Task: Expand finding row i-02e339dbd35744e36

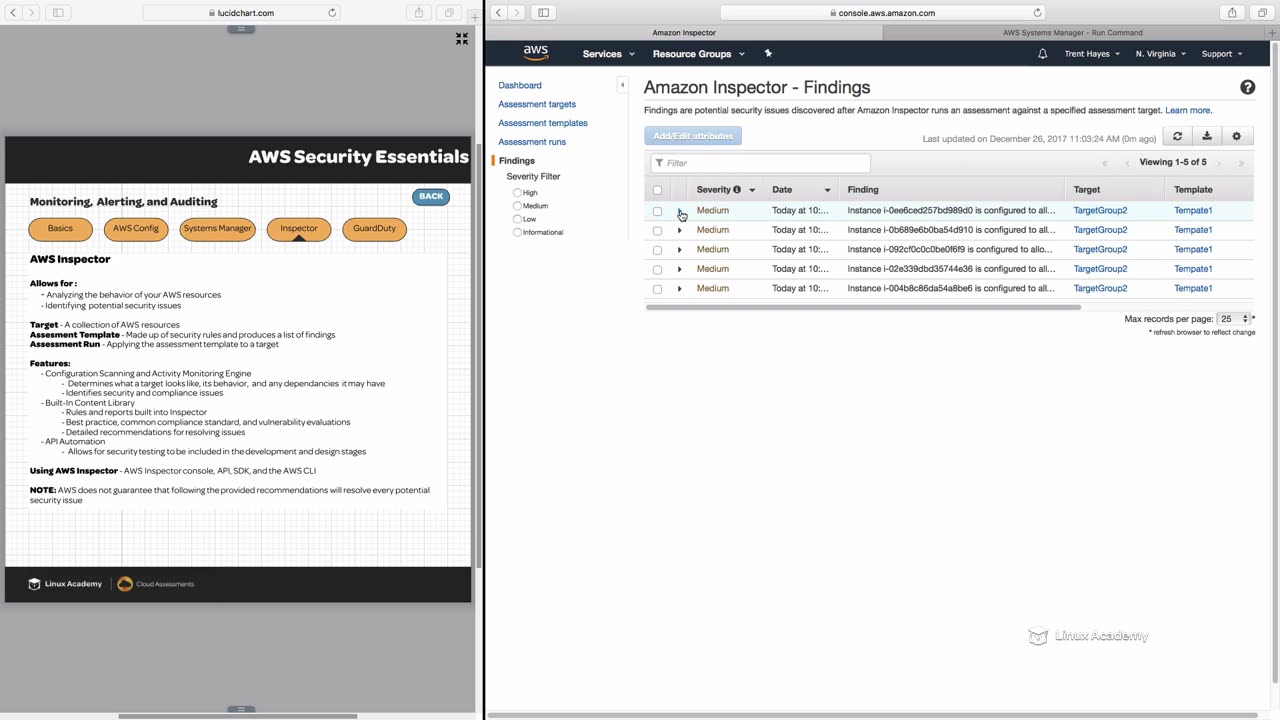Action: coord(679,269)
